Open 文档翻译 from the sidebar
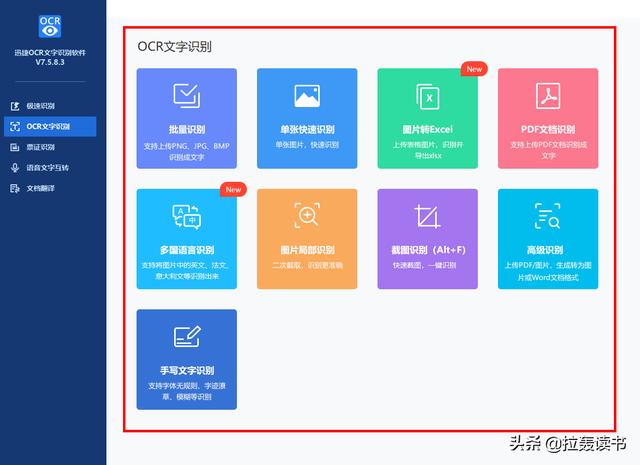 [41, 188]
